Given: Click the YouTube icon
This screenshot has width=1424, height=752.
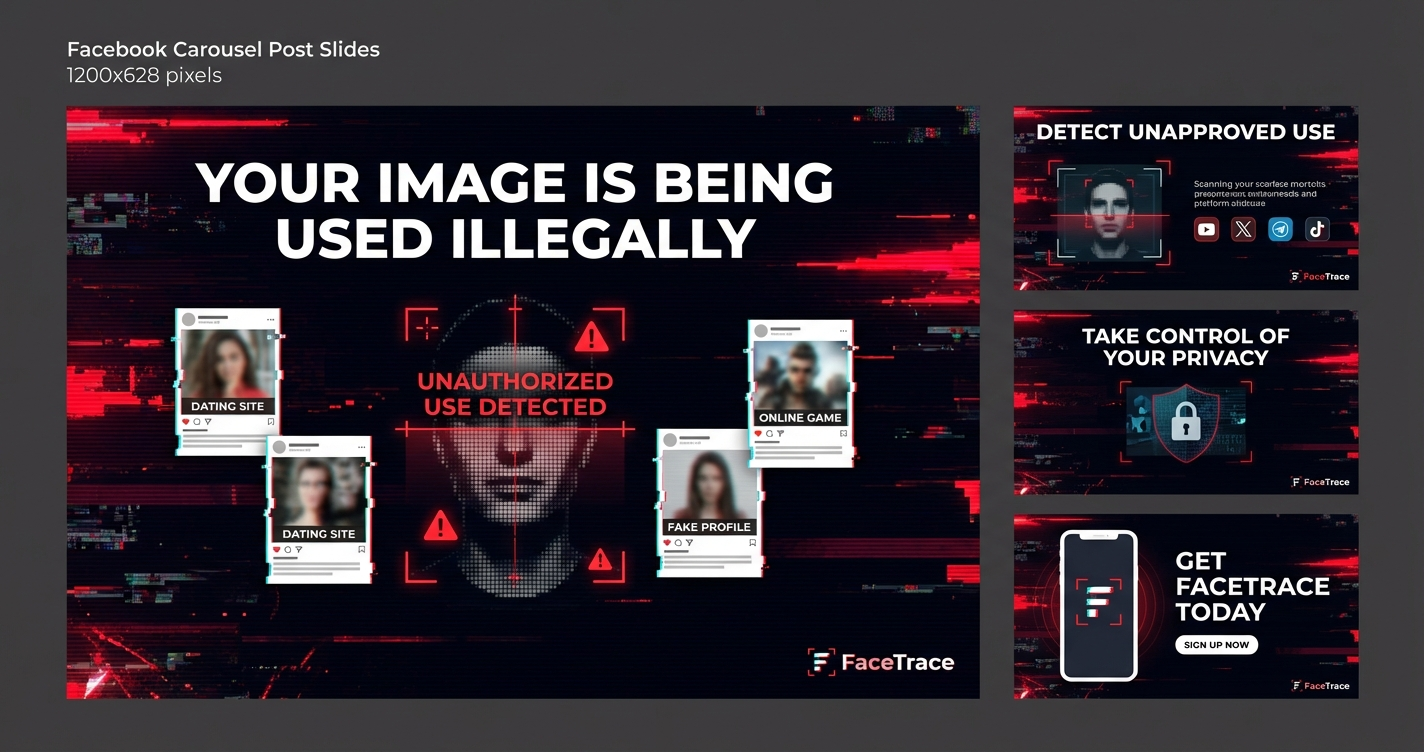Looking at the screenshot, I should point(1206,230).
